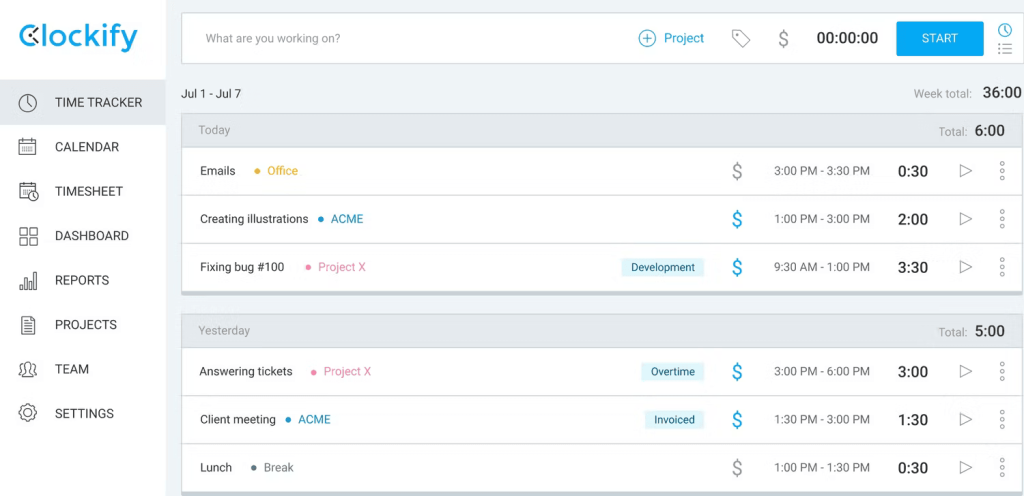
Task: Click the 1:30 duration of Client meeting
Action: [913, 420]
